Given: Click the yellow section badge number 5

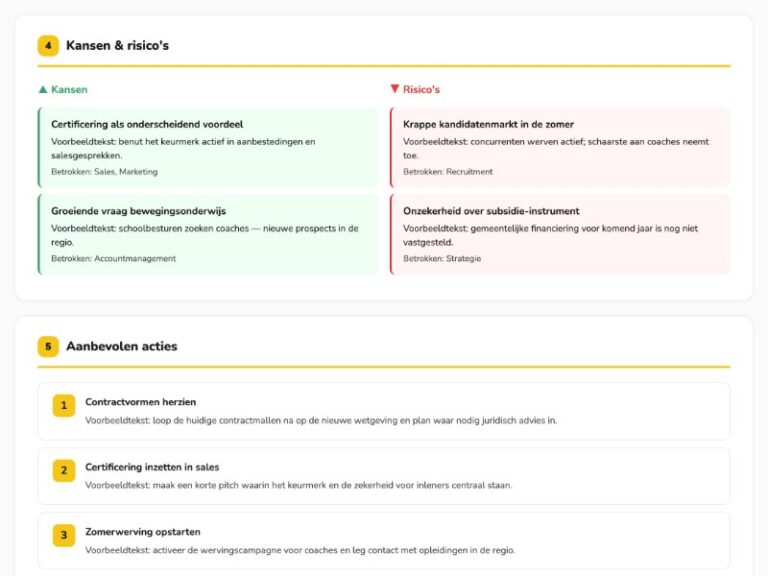Looking at the screenshot, I should pos(48,346).
